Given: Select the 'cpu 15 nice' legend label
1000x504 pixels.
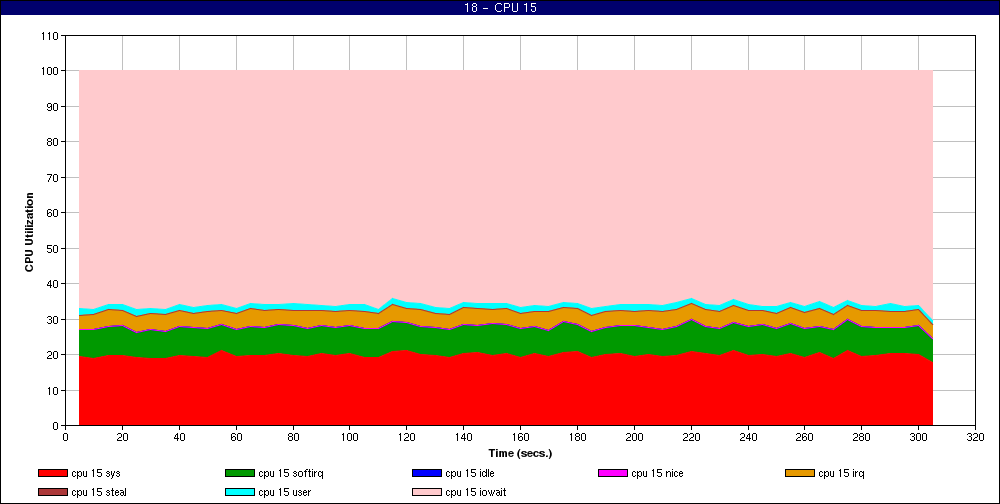Looking at the screenshot, I should pos(657,473).
